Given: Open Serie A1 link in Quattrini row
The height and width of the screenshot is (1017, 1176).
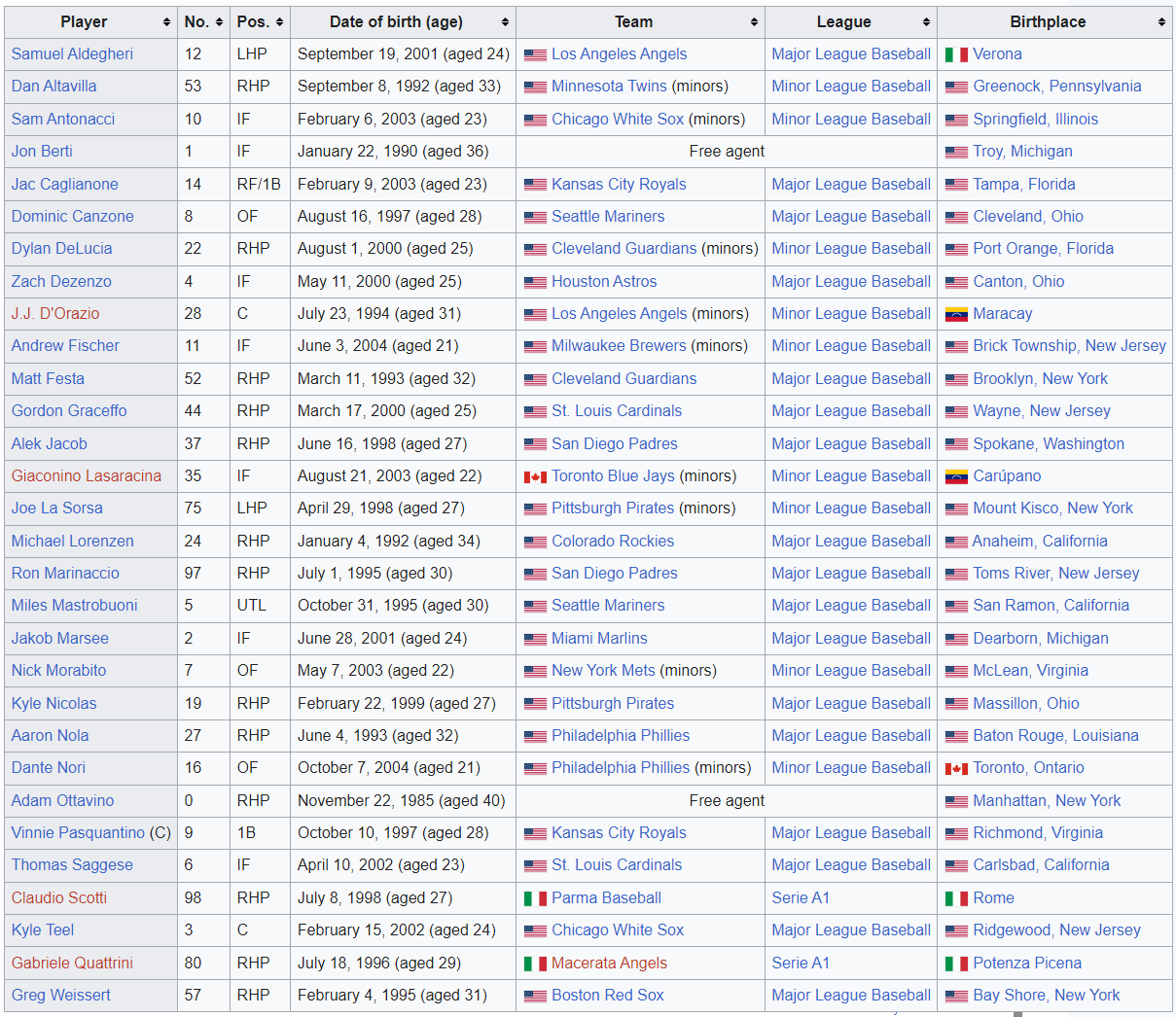Looking at the screenshot, I should pyautogui.click(x=801, y=964).
